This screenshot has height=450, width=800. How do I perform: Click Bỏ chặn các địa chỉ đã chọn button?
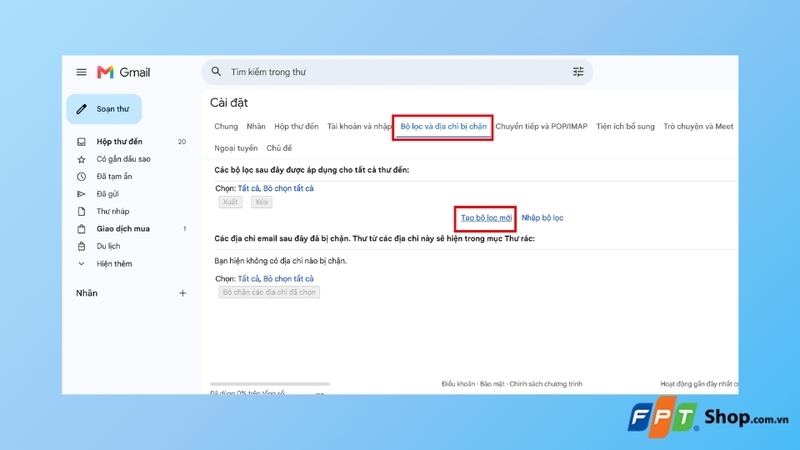pyautogui.click(x=269, y=292)
